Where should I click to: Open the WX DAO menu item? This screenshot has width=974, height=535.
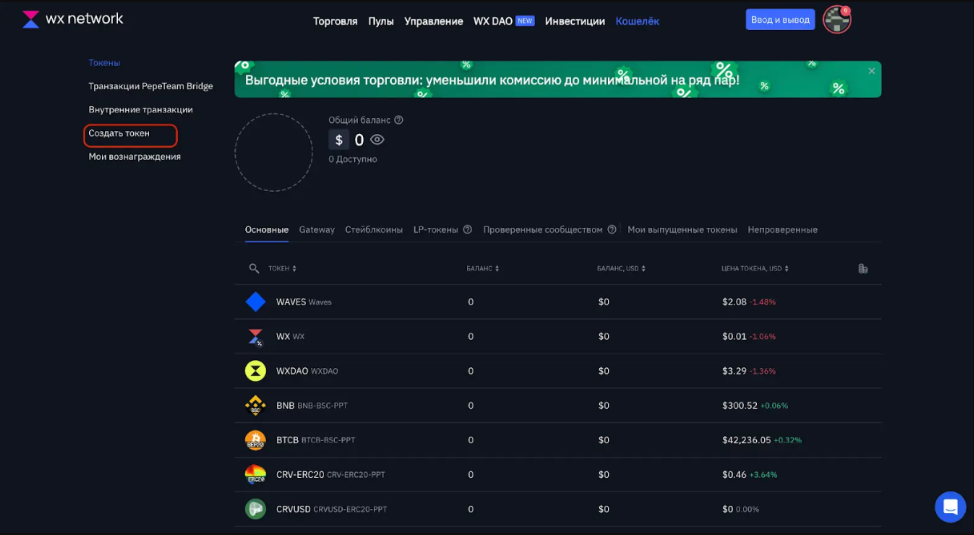(x=493, y=21)
